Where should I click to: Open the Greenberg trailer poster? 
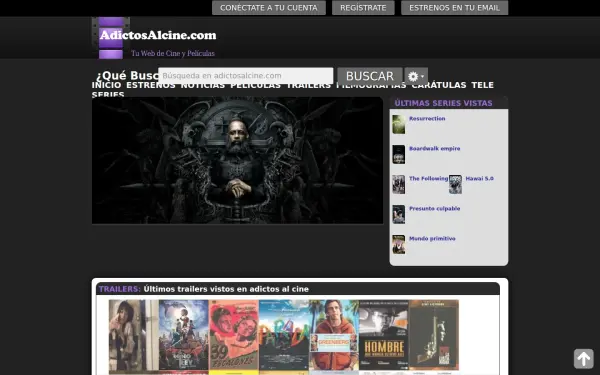tap(334, 336)
